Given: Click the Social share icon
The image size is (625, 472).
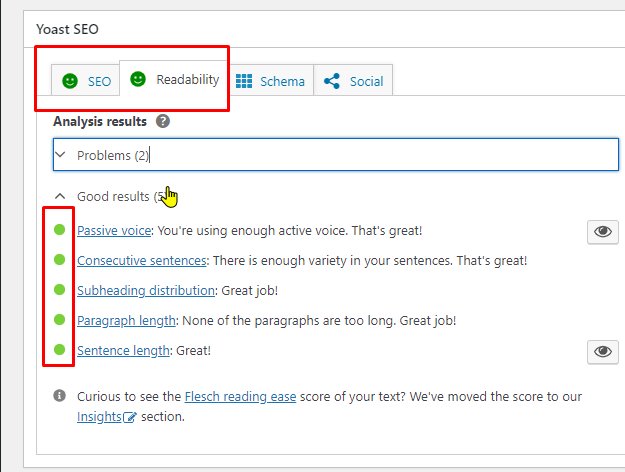Looking at the screenshot, I should [x=332, y=81].
